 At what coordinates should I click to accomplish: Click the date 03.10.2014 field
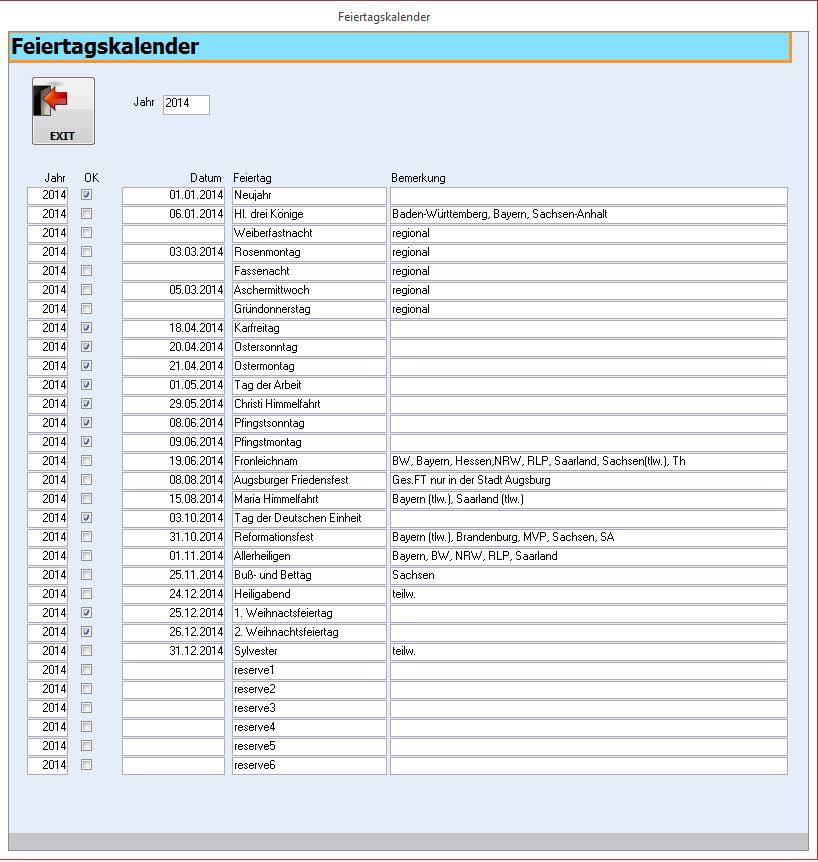(x=174, y=519)
